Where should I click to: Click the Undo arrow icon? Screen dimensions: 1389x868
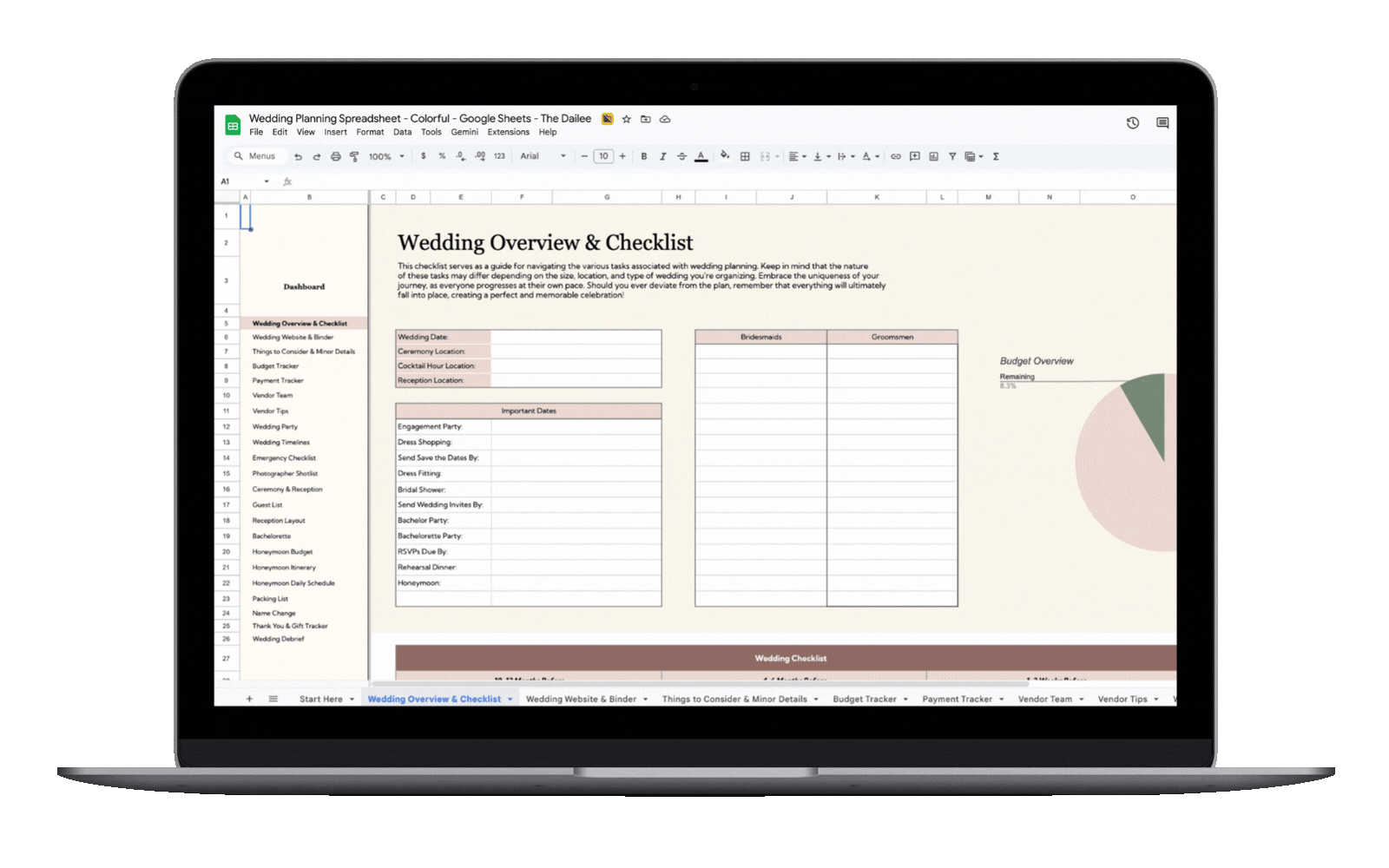pos(298,157)
